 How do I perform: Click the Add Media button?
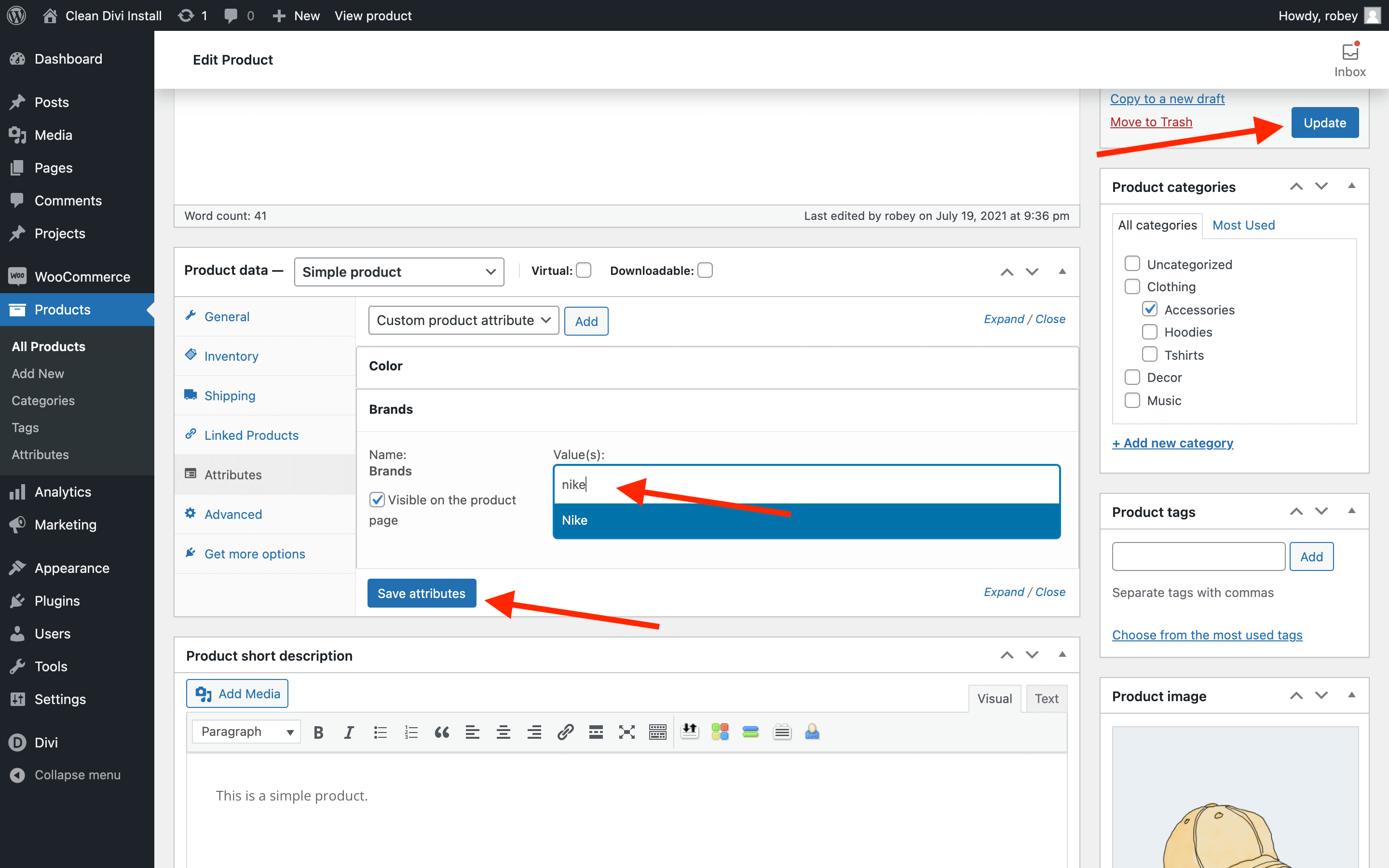[x=237, y=693]
